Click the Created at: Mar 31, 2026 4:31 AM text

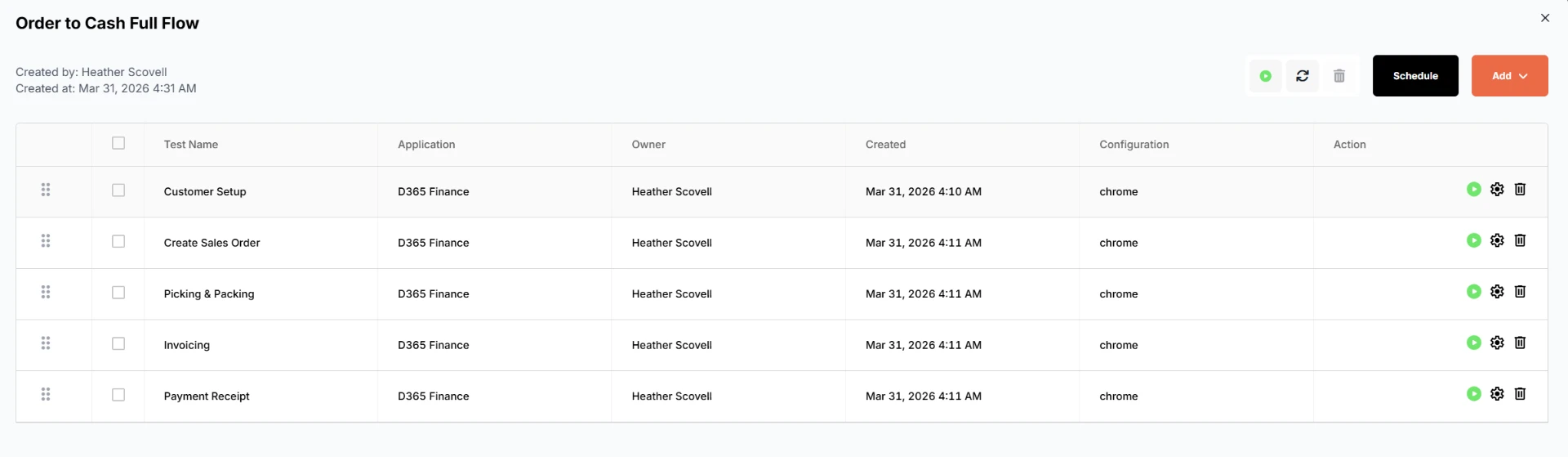(x=106, y=88)
